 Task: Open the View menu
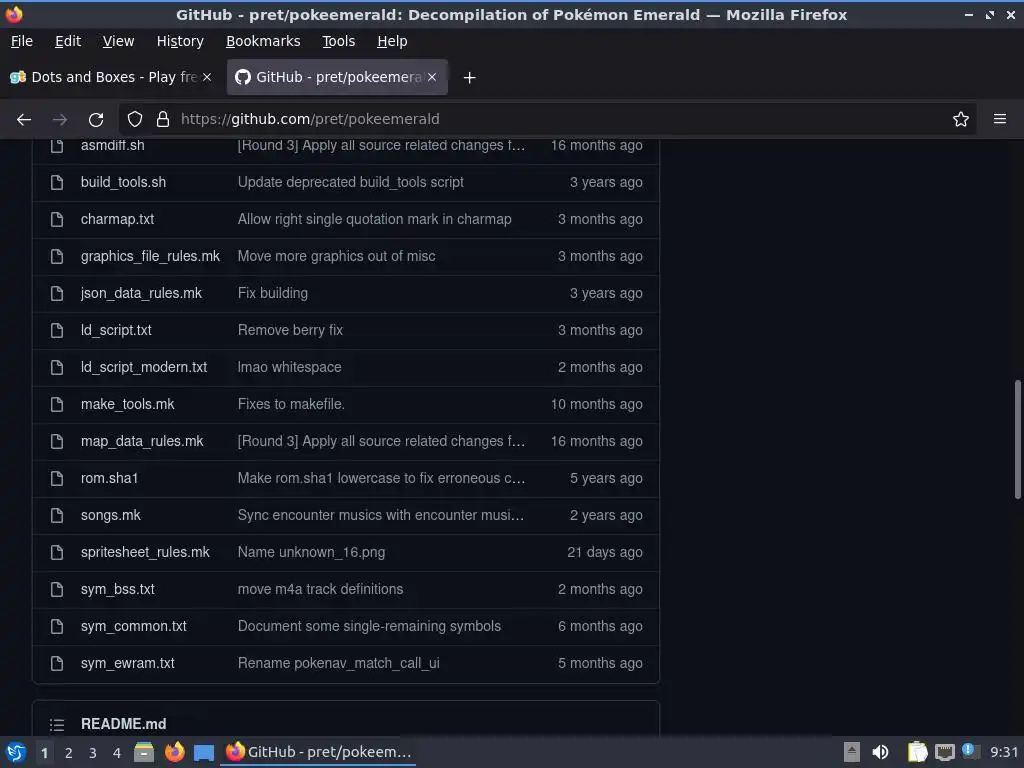tap(118, 41)
